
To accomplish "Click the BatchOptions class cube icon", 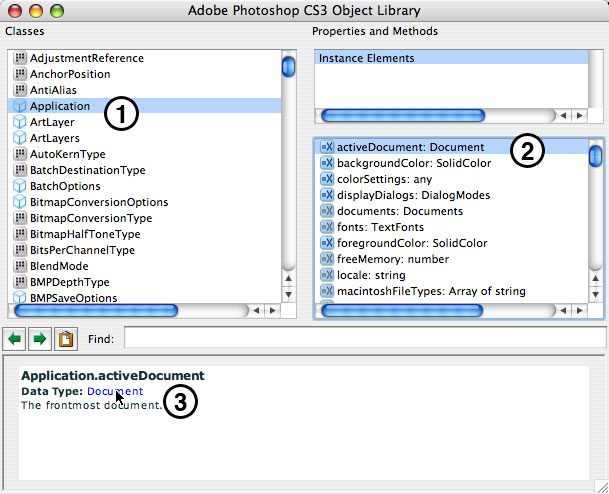I will click(20, 186).
